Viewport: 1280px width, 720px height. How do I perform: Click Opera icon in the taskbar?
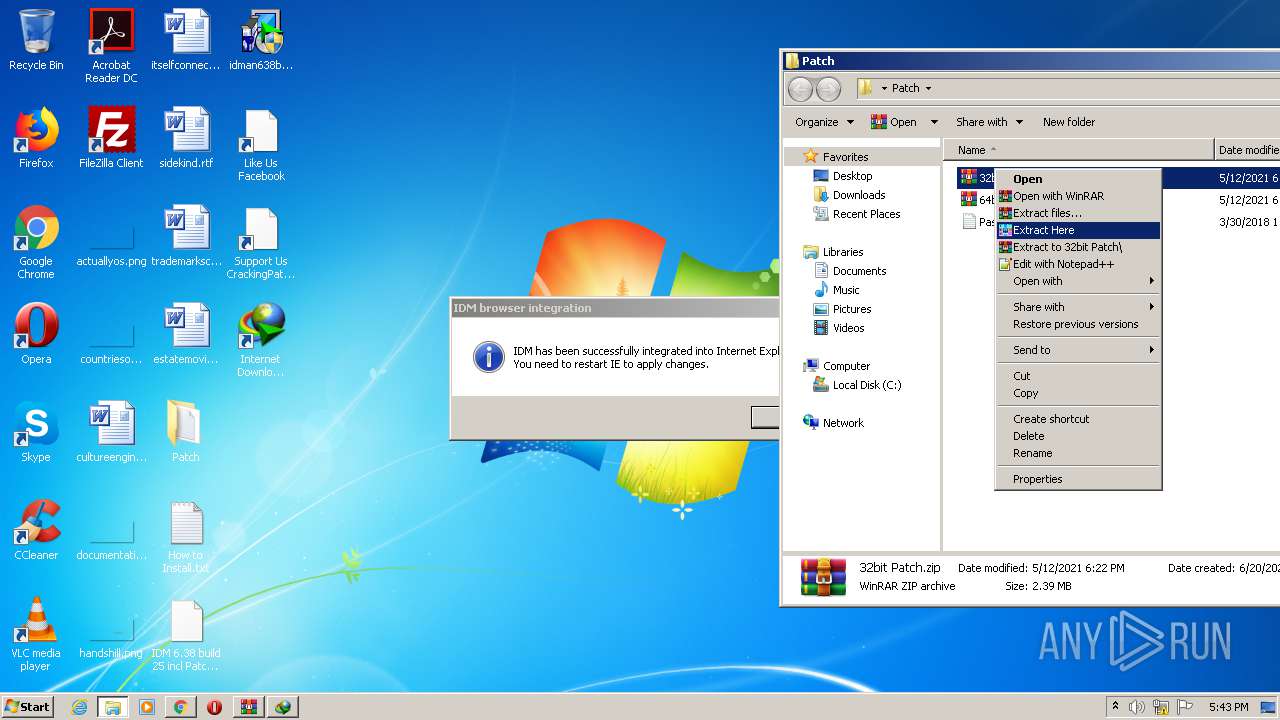pyautogui.click(x=214, y=707)
